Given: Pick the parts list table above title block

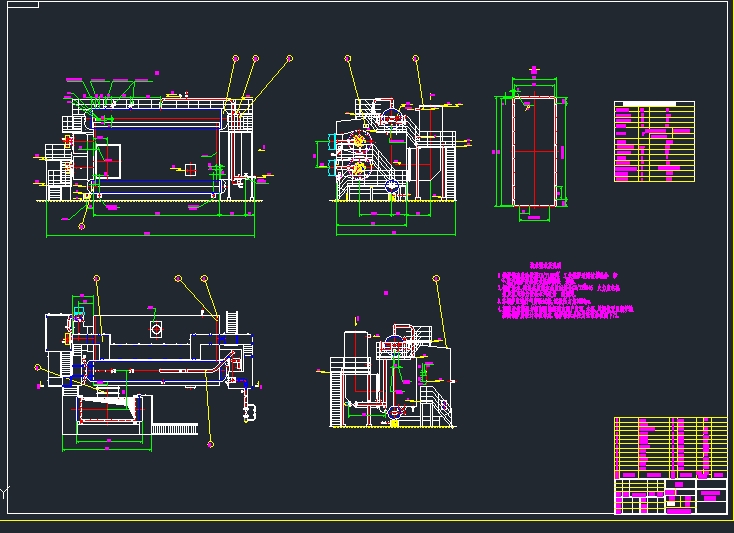Looking at the screenshot, I should point(670,447).
